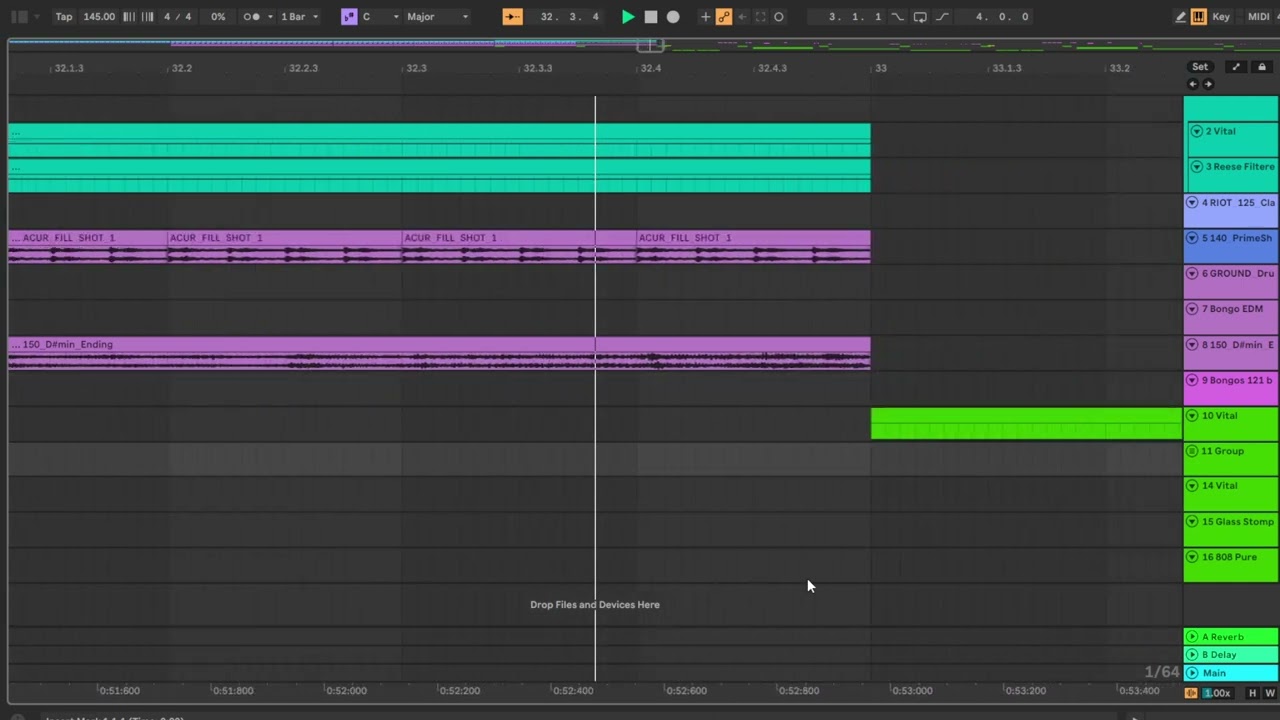Image resolution: width=1280 pixels, height=720 pixels.
Task: Toggle the orange Follow playback button
Action: click(512, 17)
